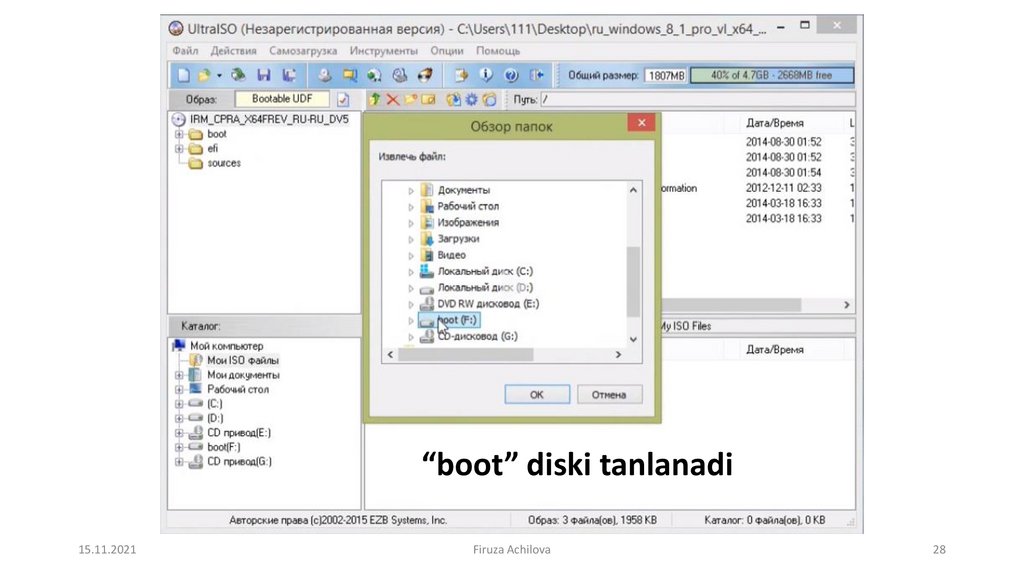Screen dimensions: 1024x576
Task: Click the icon right of the gear
Action: (x=489, y=100)
